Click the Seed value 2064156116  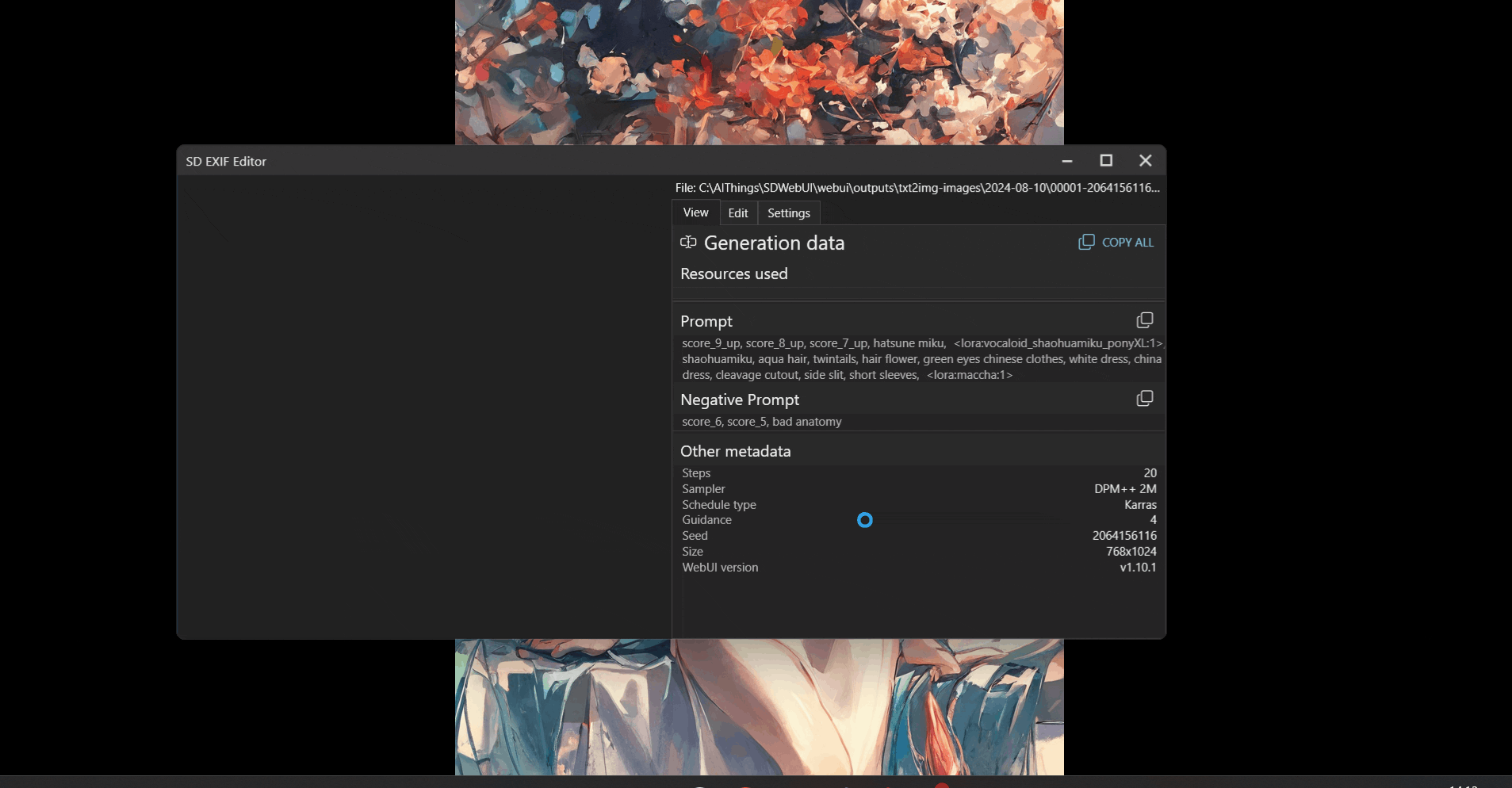(1124, 536)
